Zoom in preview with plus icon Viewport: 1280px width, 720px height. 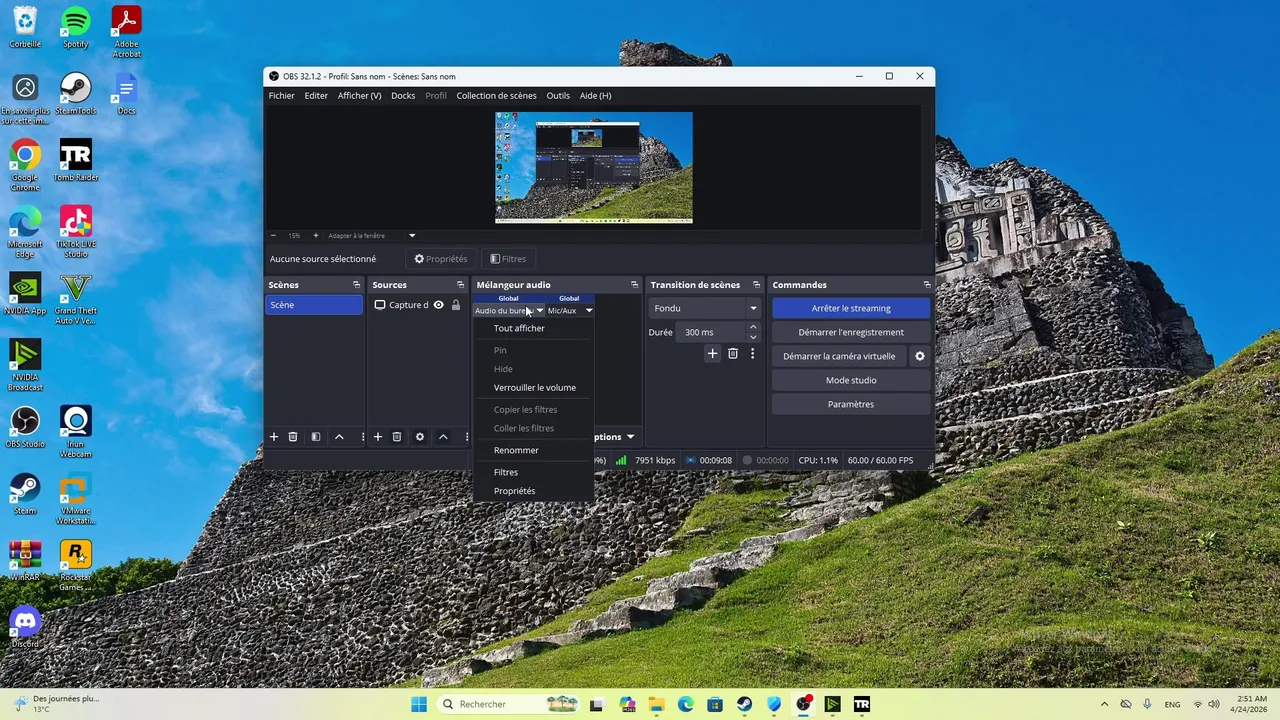click(x=316, y=236)
